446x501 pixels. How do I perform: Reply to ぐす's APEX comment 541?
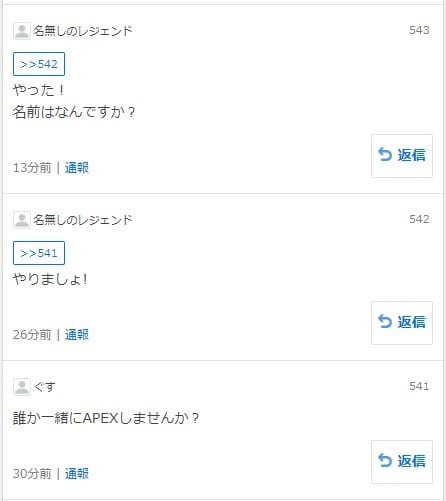click(402, 462)
